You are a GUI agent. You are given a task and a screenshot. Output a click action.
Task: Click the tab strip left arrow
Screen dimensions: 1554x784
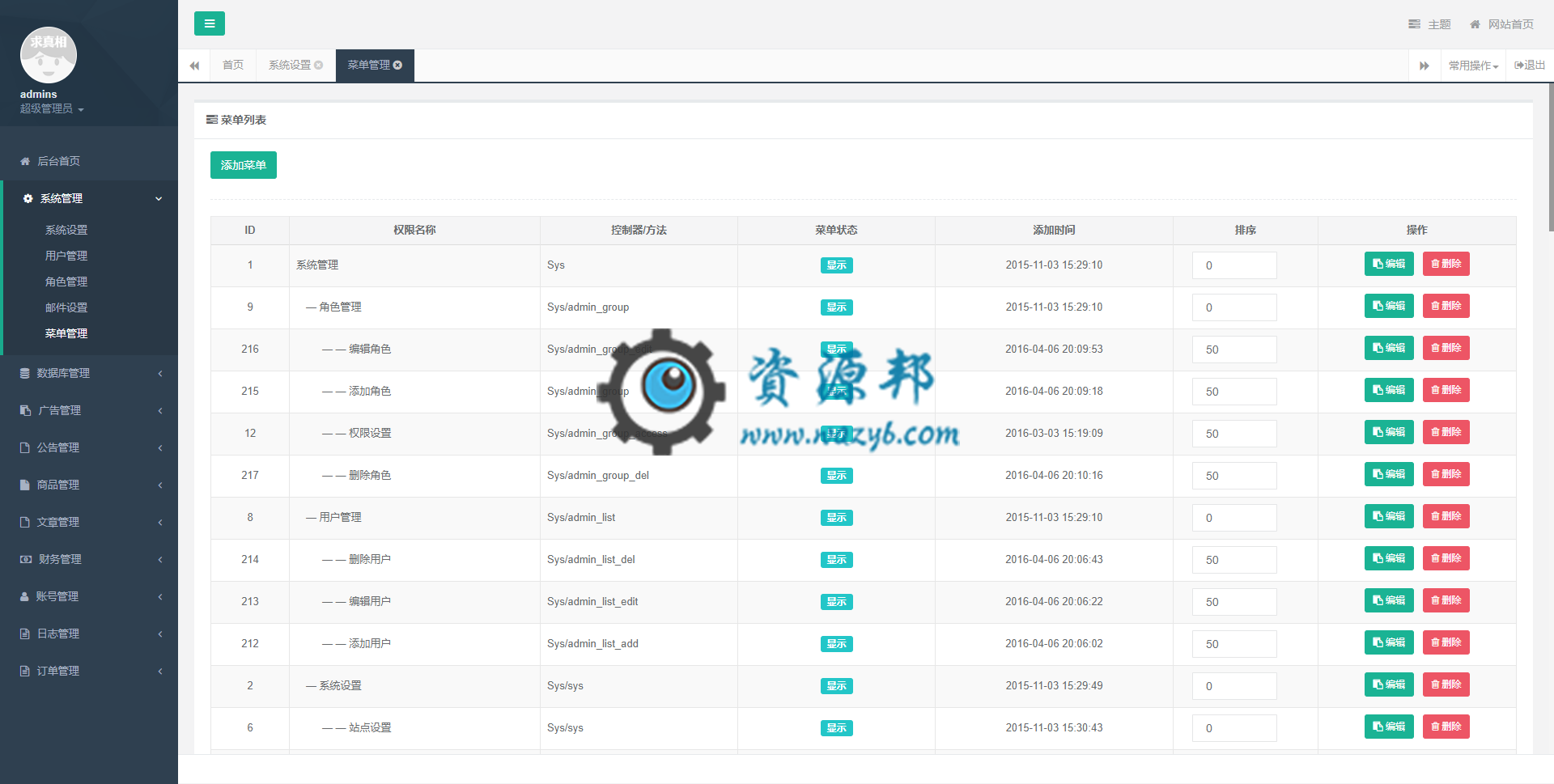[194, 66]
